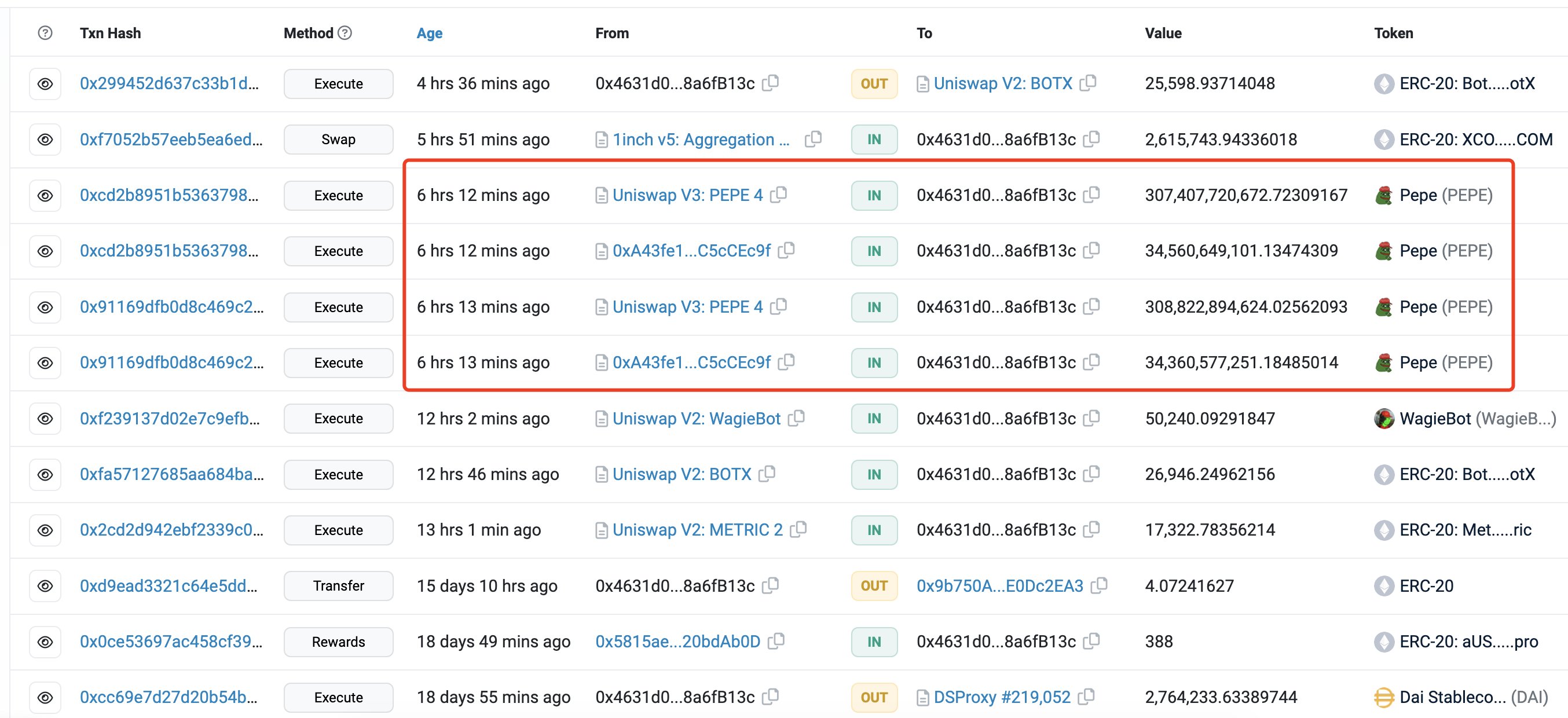Preview the 34,360,577,251 PEPE row via its eye icon
This screenshot has height=718, width=1568.
[x=45, y=362]
